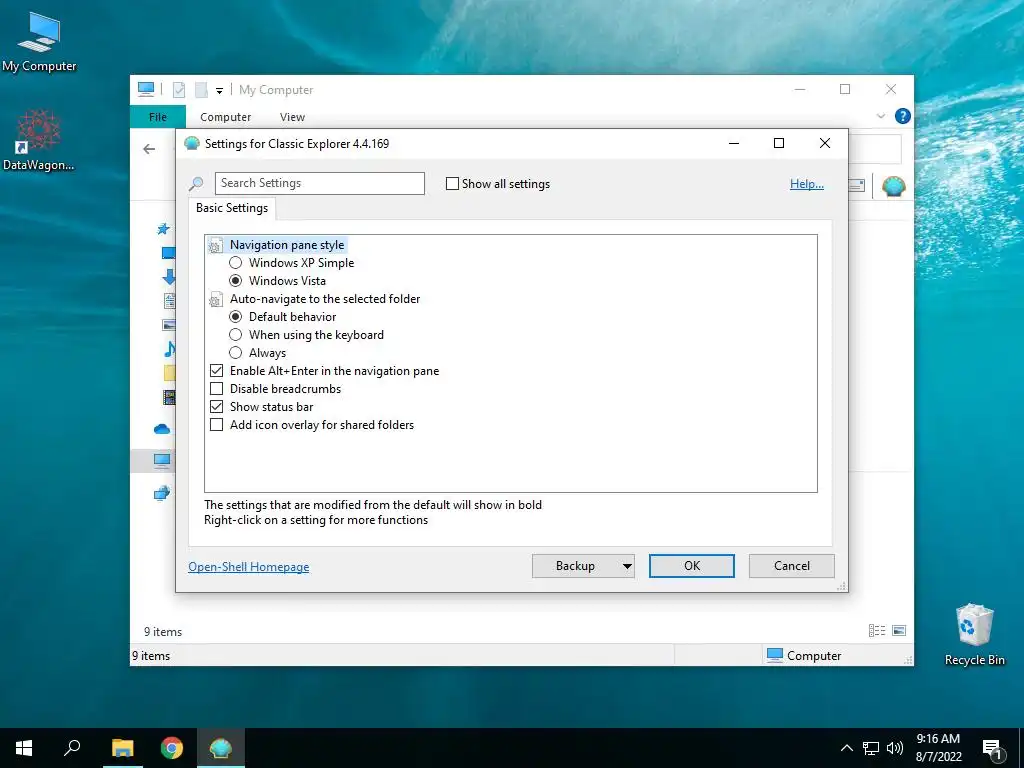Image resolution: width=1024 pixels, height=768 pixels.
Task: Visit the Open-Shell Homepage link
Action: (248, 567)
